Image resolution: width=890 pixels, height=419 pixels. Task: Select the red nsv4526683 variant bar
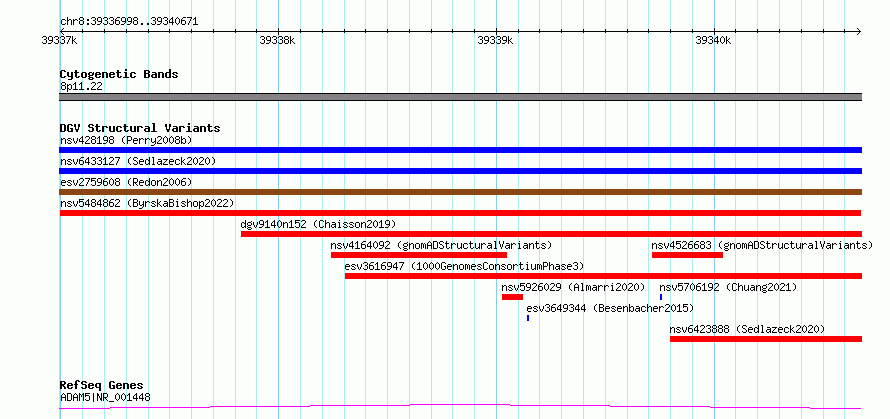[687, 255]
